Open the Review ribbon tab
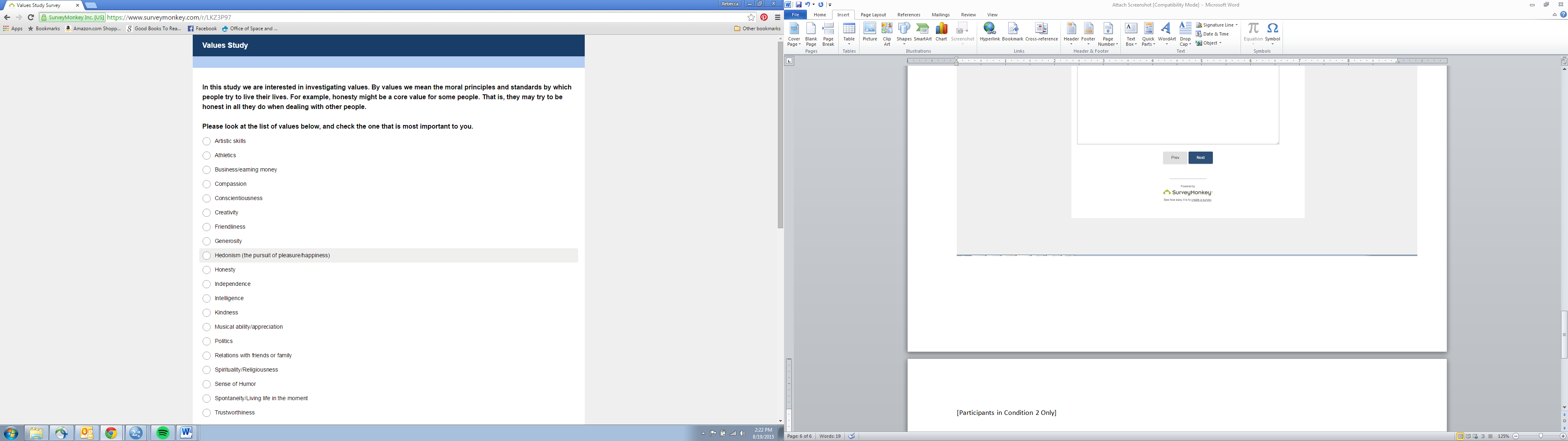The height and width of the screenshot is (441, 1568). click(968, 15)
